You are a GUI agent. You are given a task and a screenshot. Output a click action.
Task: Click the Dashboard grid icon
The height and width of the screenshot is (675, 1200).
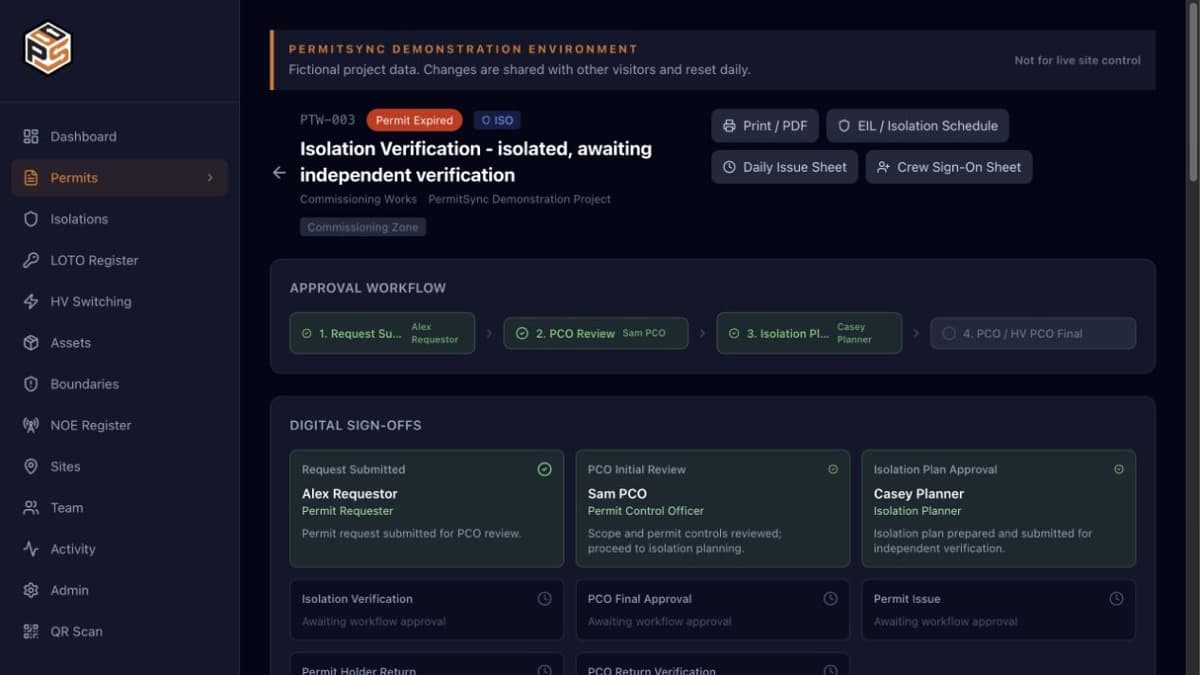click(31, 136)
